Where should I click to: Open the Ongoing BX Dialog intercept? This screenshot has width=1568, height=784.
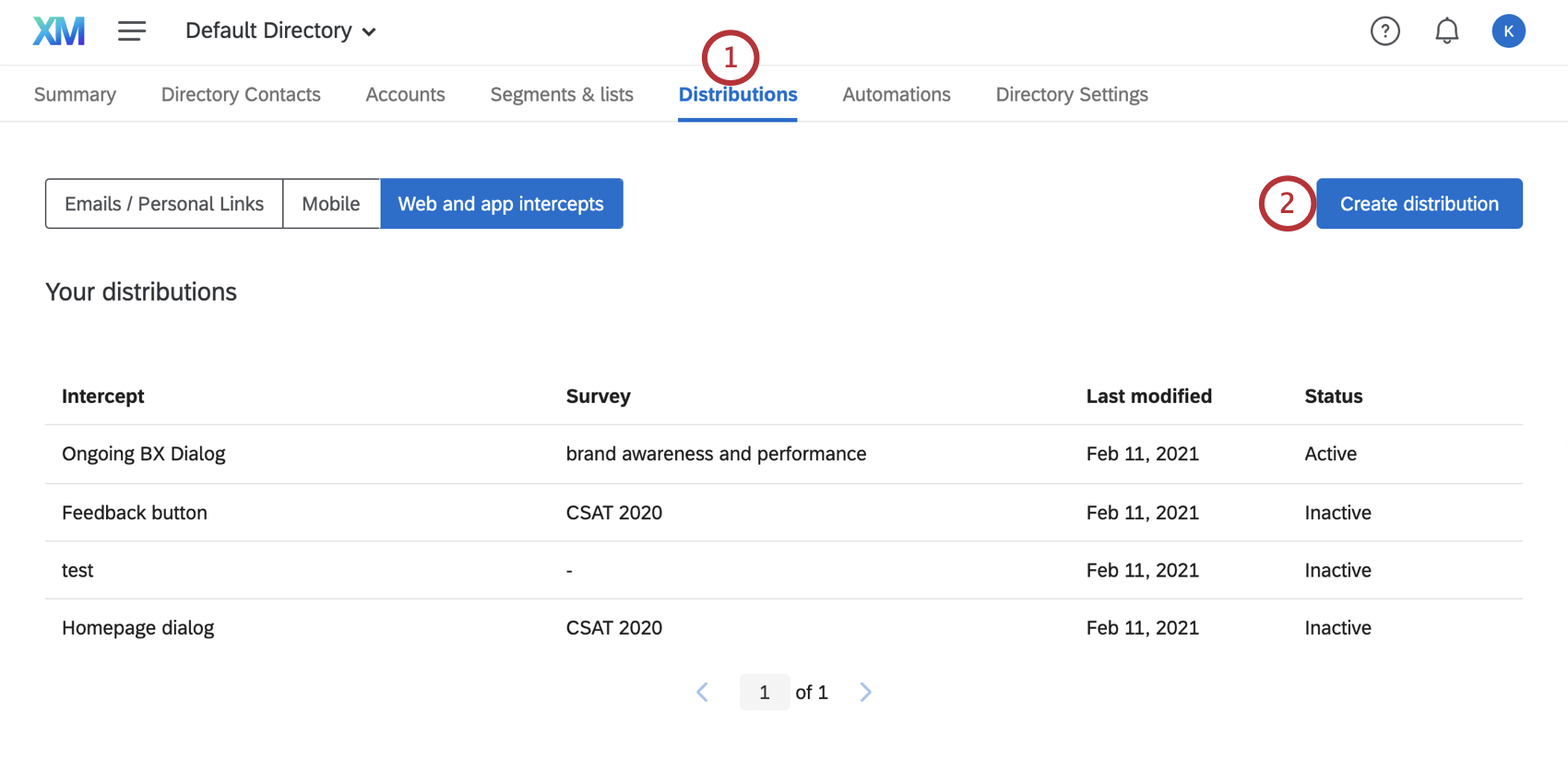pyautogui.click(x=144, y=454)
